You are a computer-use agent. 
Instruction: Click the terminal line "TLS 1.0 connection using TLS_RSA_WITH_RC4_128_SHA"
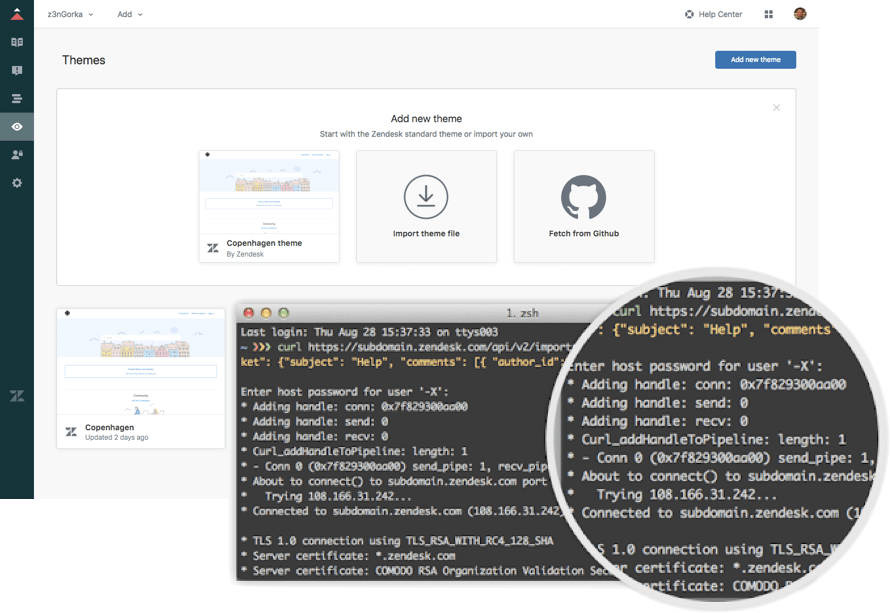397,541
